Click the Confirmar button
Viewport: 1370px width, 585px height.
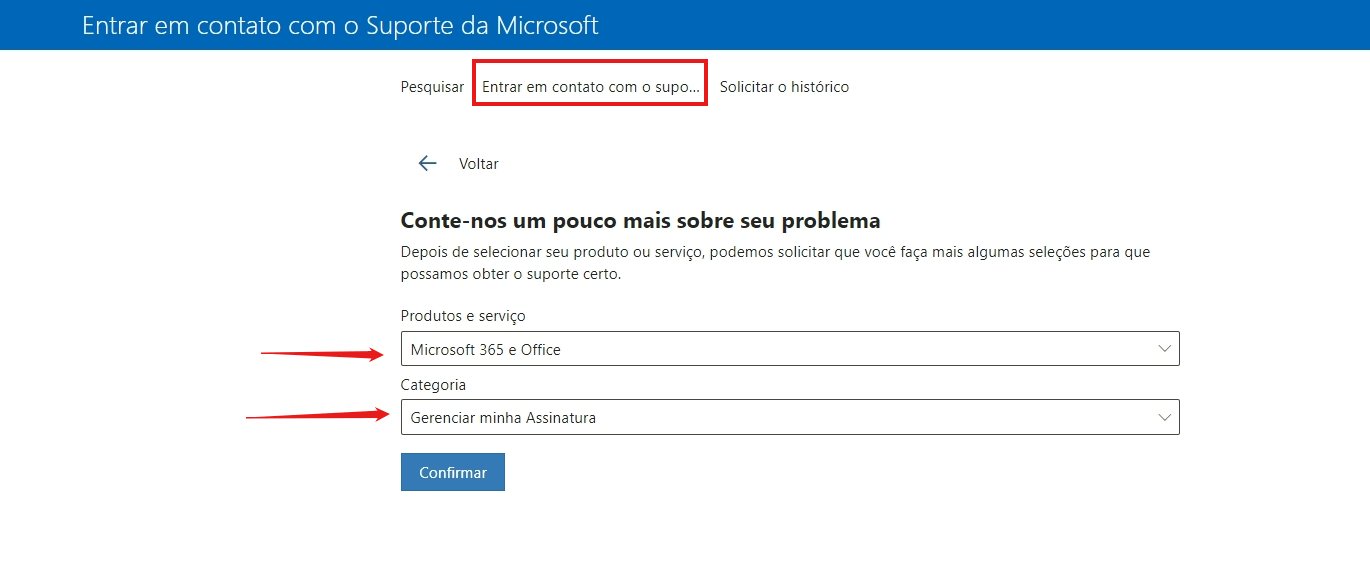(453, 472)
